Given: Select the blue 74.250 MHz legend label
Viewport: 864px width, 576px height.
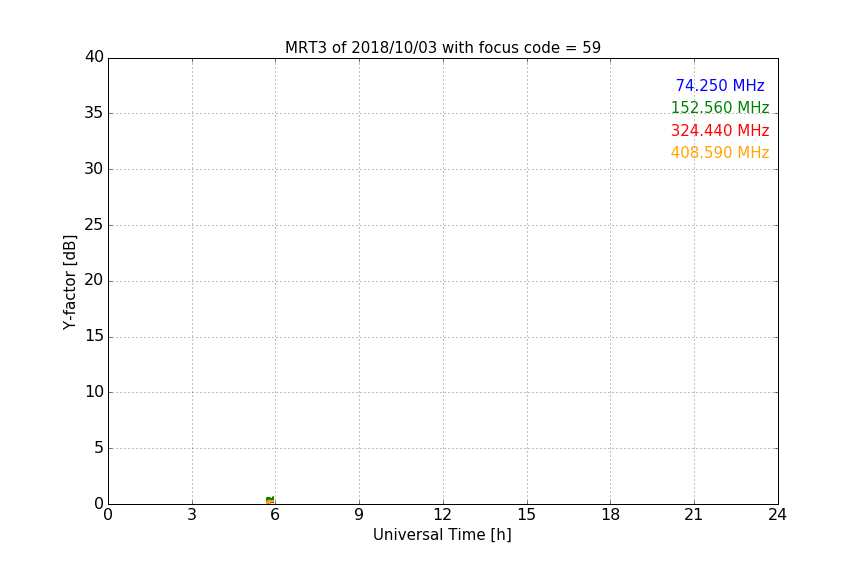Looking at the screenshot, I should click(x=720, y=85).
